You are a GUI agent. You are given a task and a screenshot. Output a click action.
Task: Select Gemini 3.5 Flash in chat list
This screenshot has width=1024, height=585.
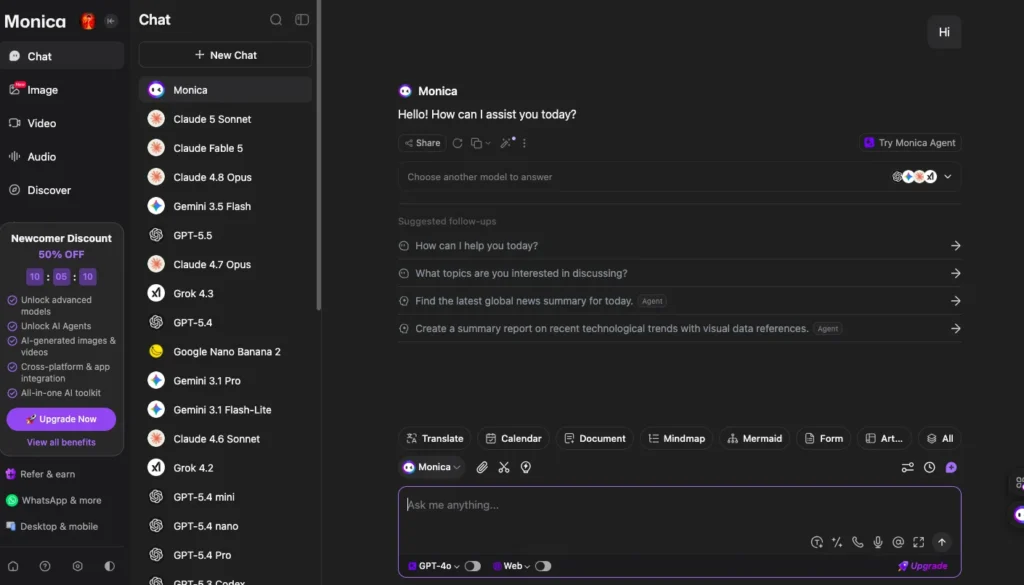(225, 206)
